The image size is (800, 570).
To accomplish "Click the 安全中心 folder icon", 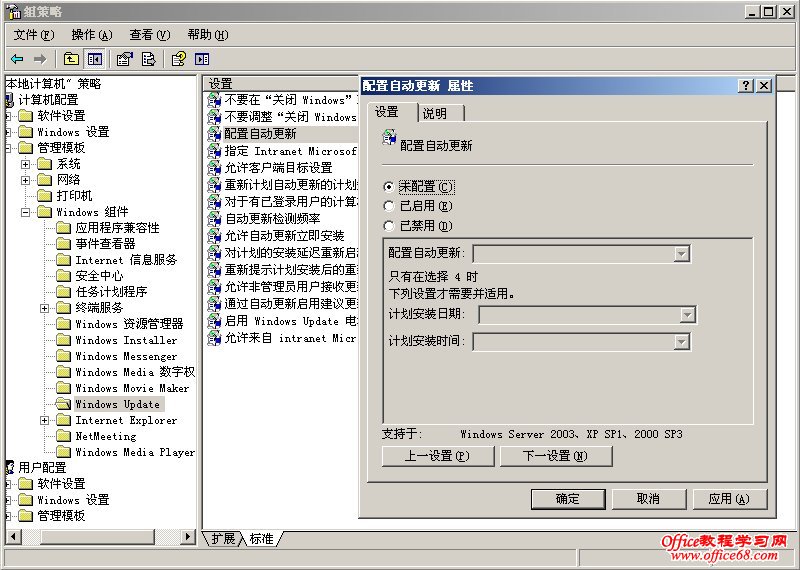I will point(63,276).
